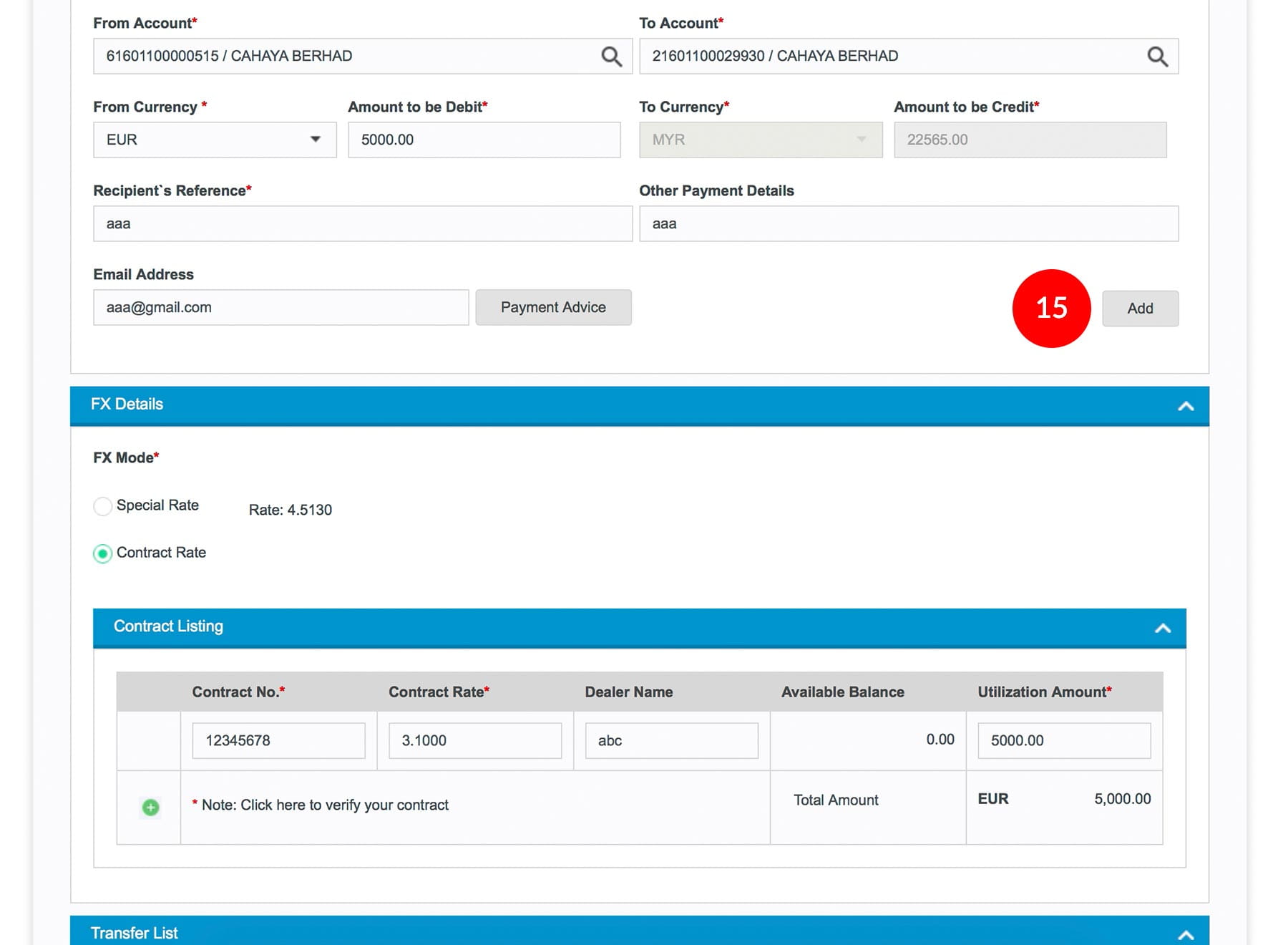Edit the Contract No. field
Image resolution: width=1288 pixels, height=945 pixels.
(278, 740)
